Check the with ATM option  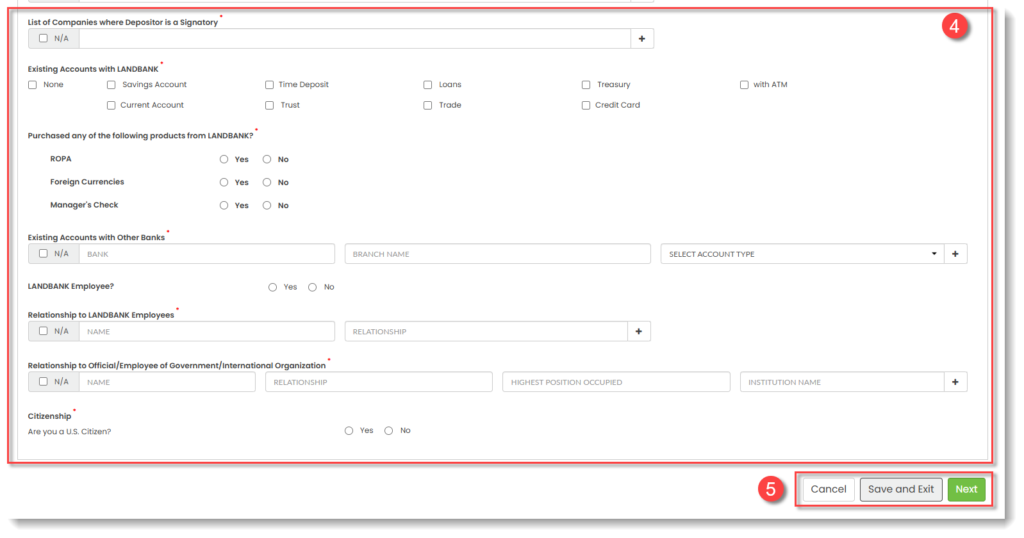pyautogui.click(x=744, y=85)
